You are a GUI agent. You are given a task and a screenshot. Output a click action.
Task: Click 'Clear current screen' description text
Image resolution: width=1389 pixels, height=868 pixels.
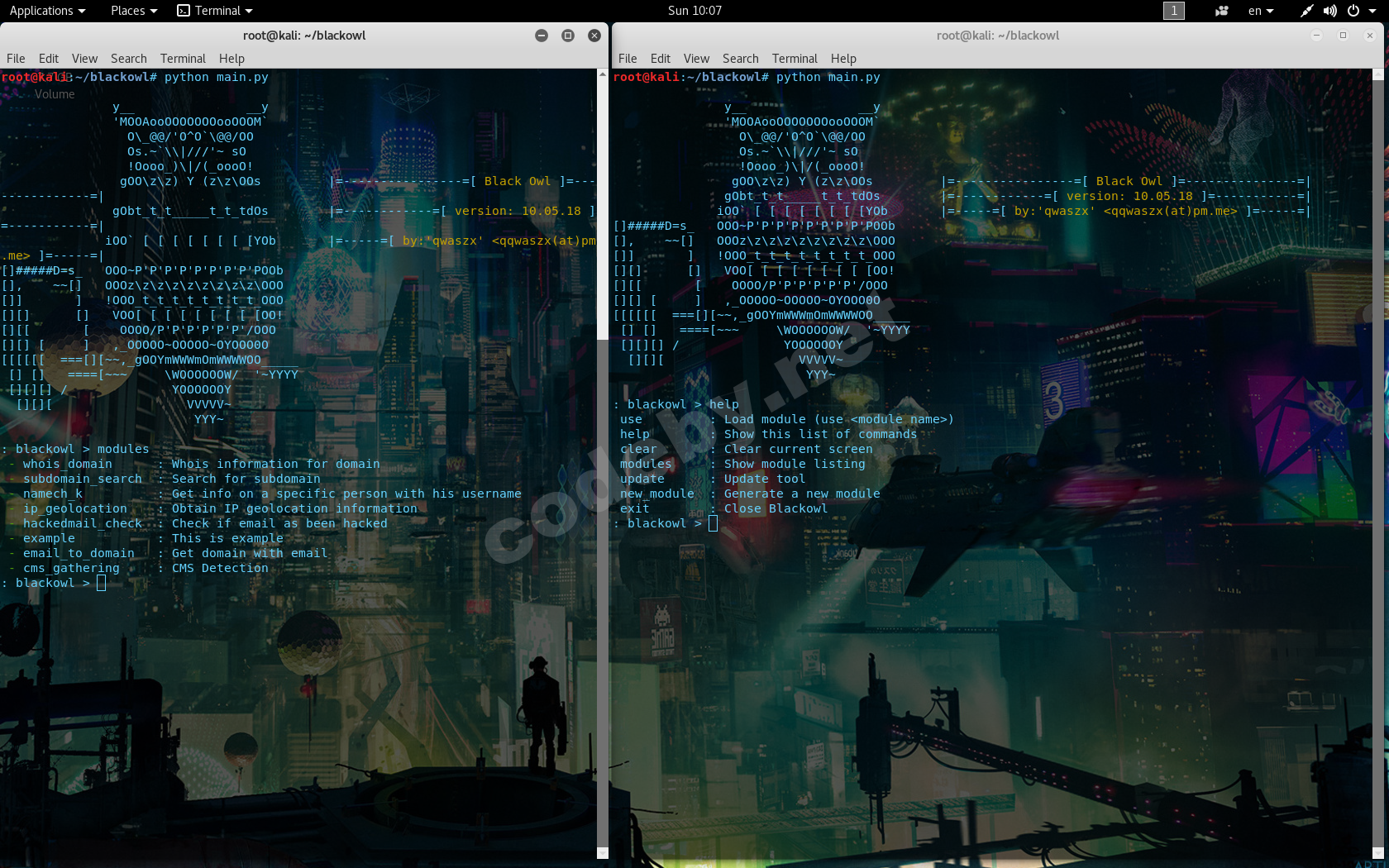[799, 450]
